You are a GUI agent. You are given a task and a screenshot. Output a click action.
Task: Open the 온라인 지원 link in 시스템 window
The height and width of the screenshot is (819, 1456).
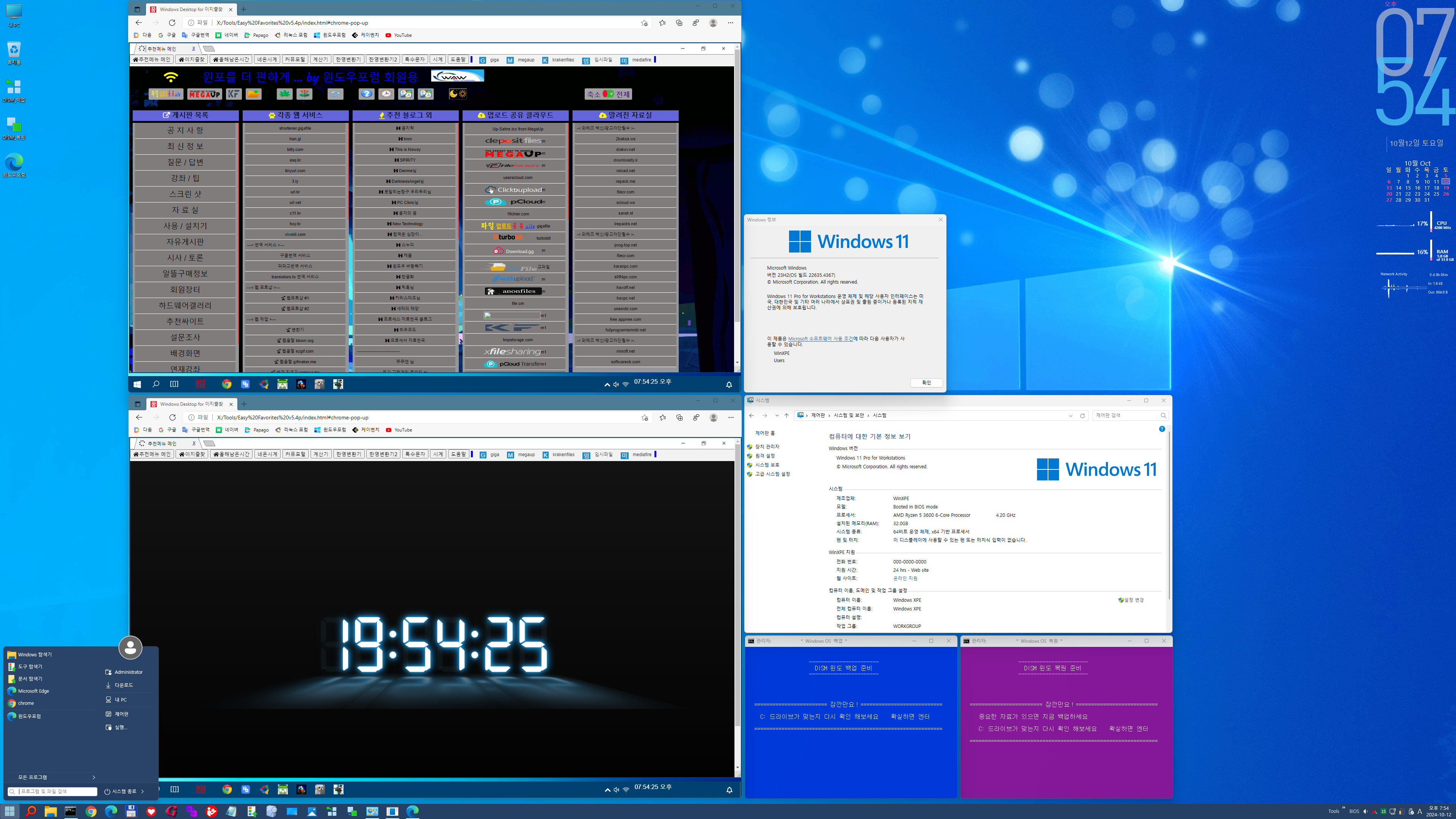point(905,578)
